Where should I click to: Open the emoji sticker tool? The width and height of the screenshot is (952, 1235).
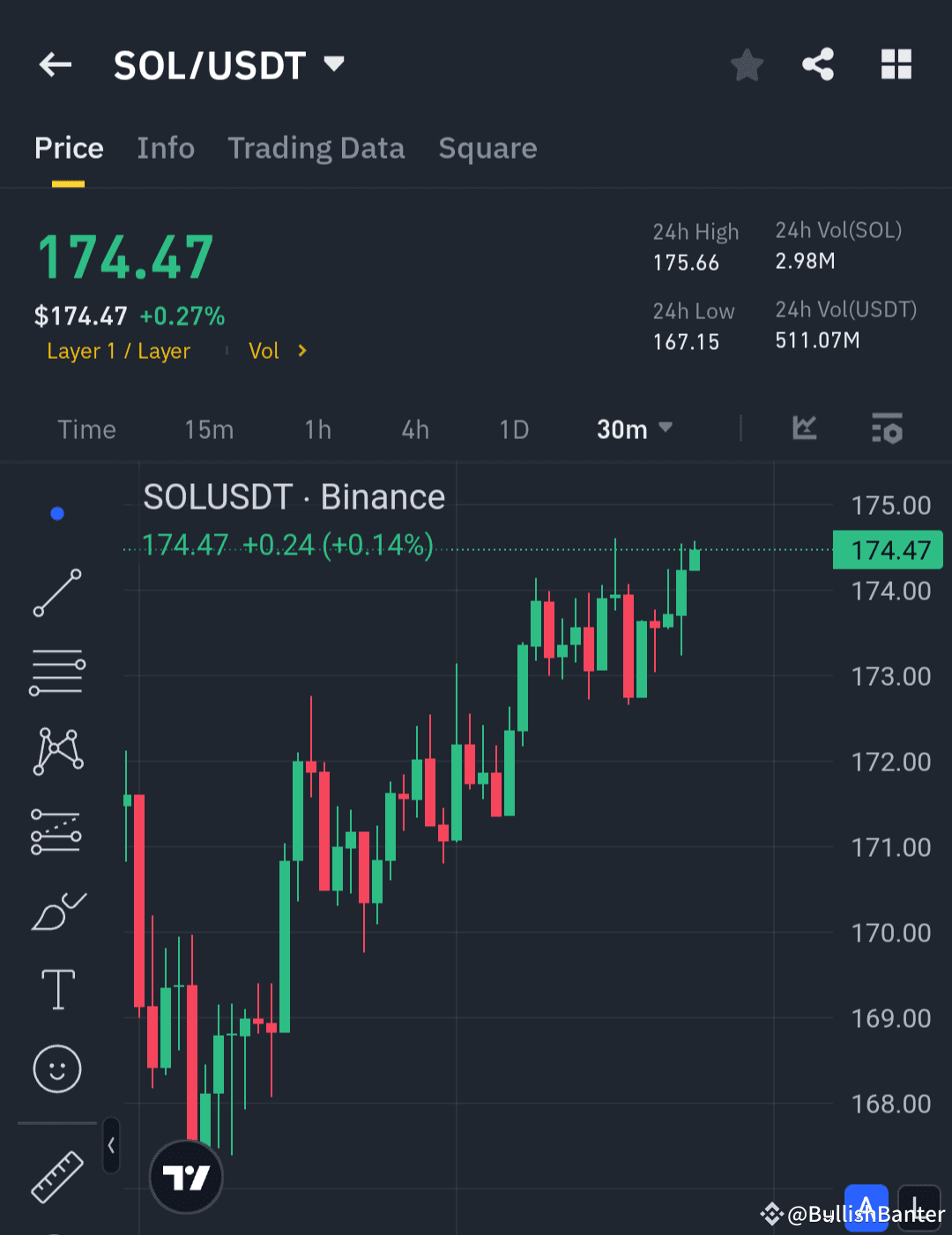(x=56, y=1068)
